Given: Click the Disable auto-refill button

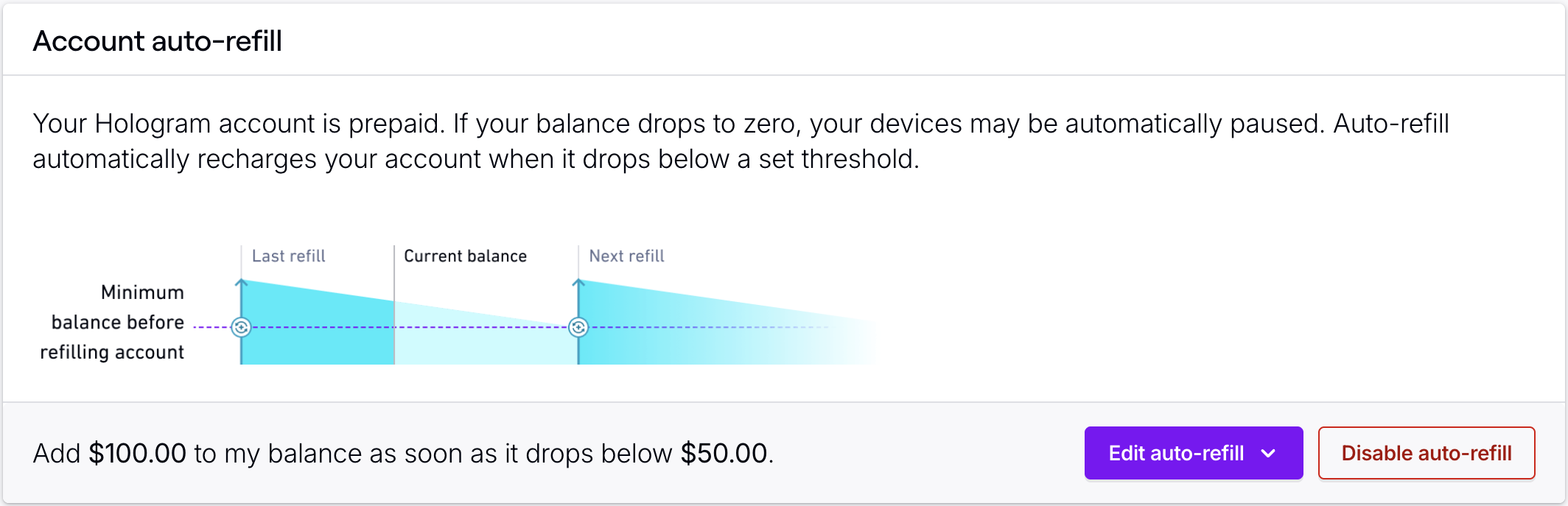Looking at the screenshot, I should (x=1427, y=453).
